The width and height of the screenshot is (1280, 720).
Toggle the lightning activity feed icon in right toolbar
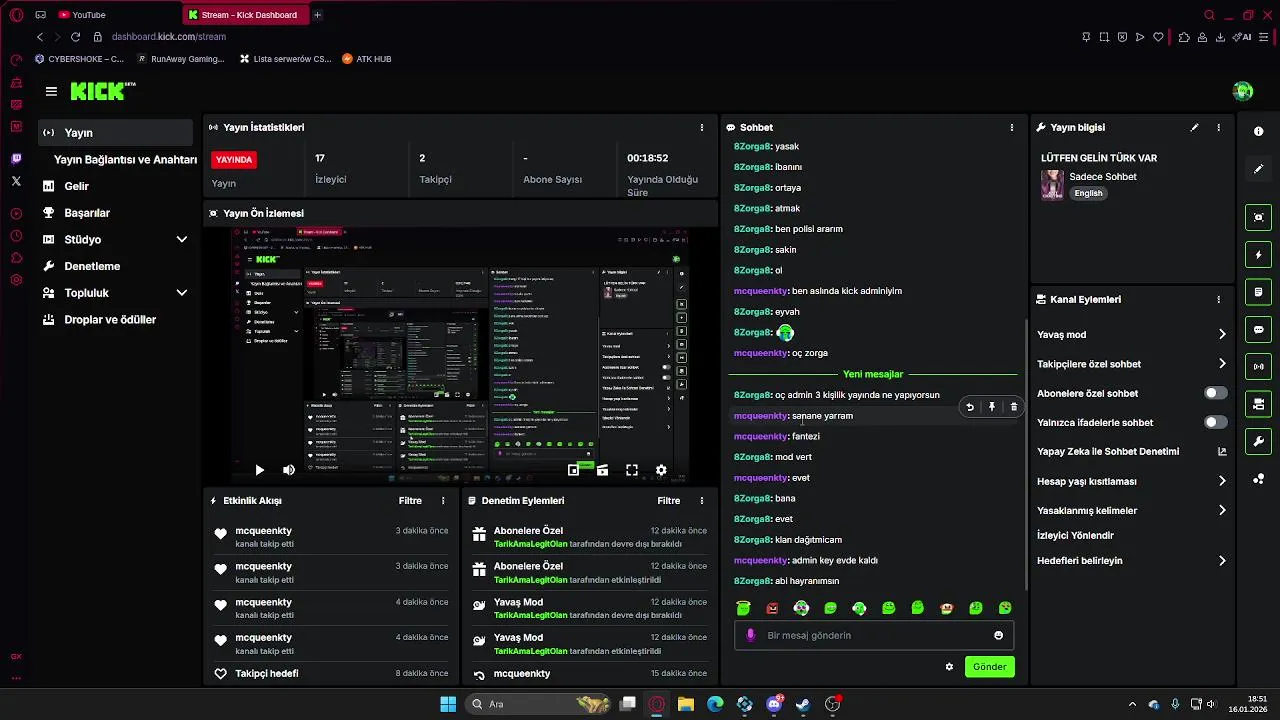(1258, 255)
